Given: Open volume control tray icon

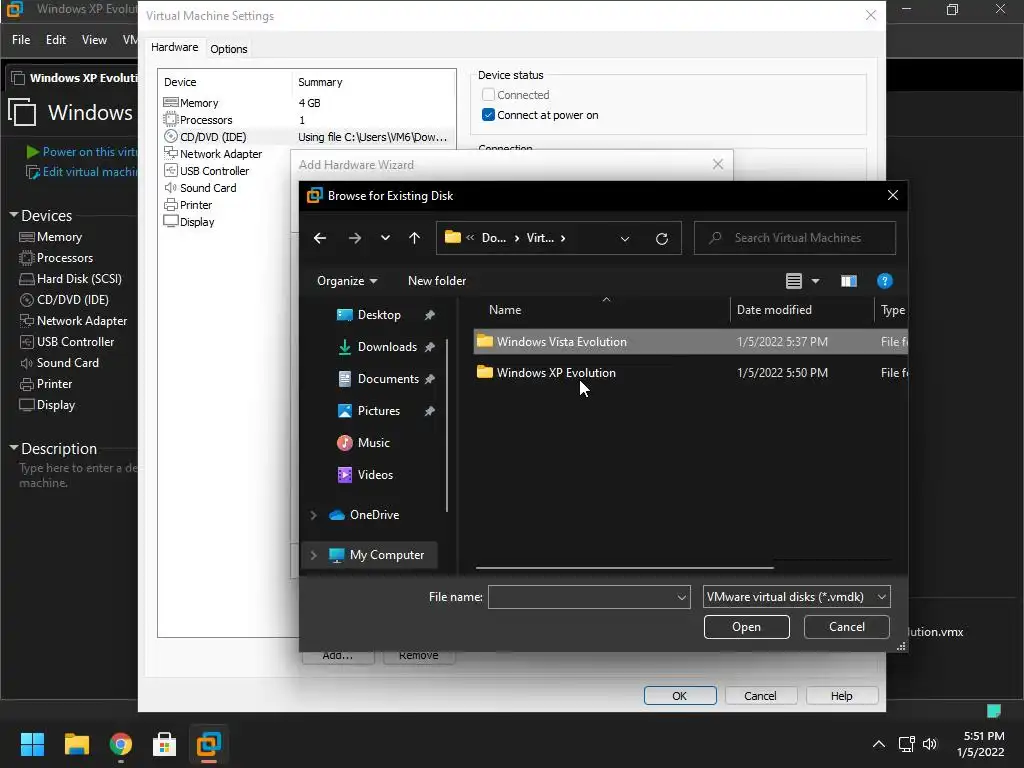Looking at the screenshot, I should 930,744.
